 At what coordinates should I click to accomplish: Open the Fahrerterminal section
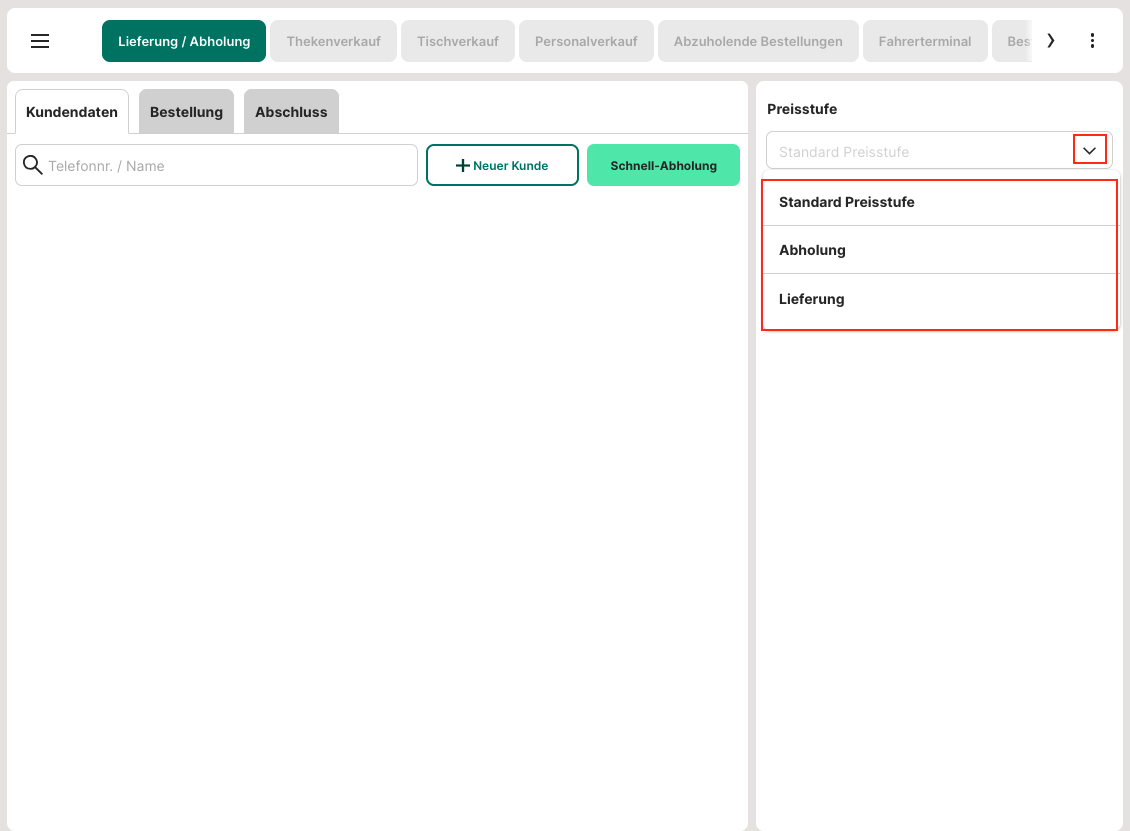click(x=924, y=41)
